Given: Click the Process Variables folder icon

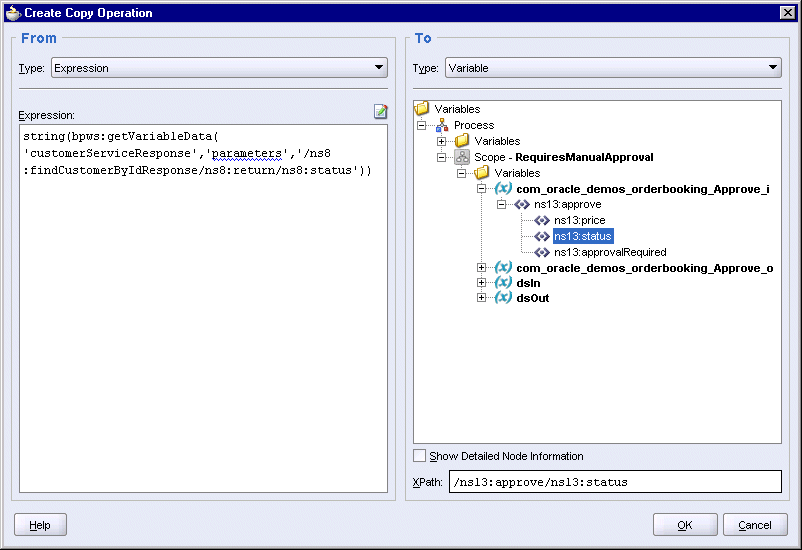Looking at the screenshot, I should [461, 140].
